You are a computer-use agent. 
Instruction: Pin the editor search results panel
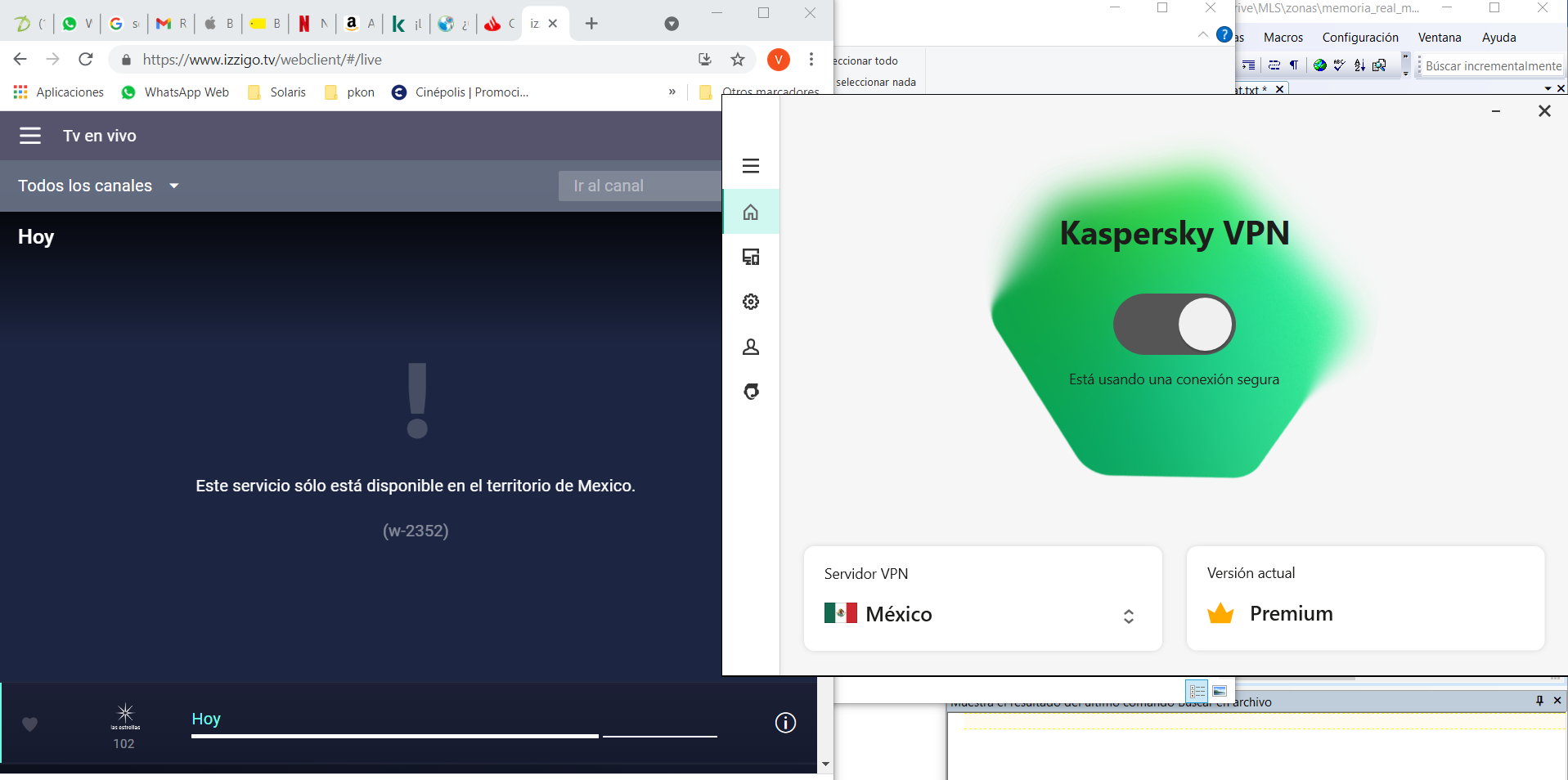tap(1539, 701)
